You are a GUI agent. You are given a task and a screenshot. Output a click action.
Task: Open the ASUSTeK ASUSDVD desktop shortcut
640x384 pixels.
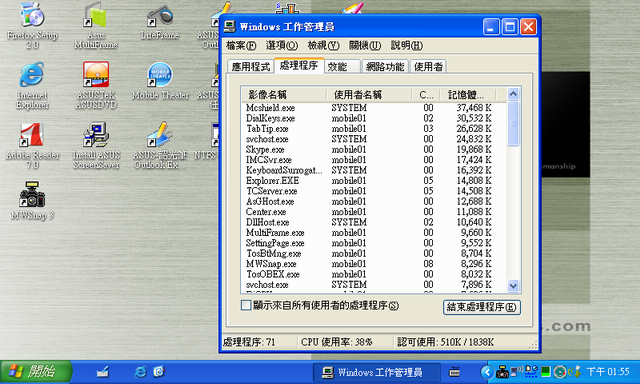point(96,85)
